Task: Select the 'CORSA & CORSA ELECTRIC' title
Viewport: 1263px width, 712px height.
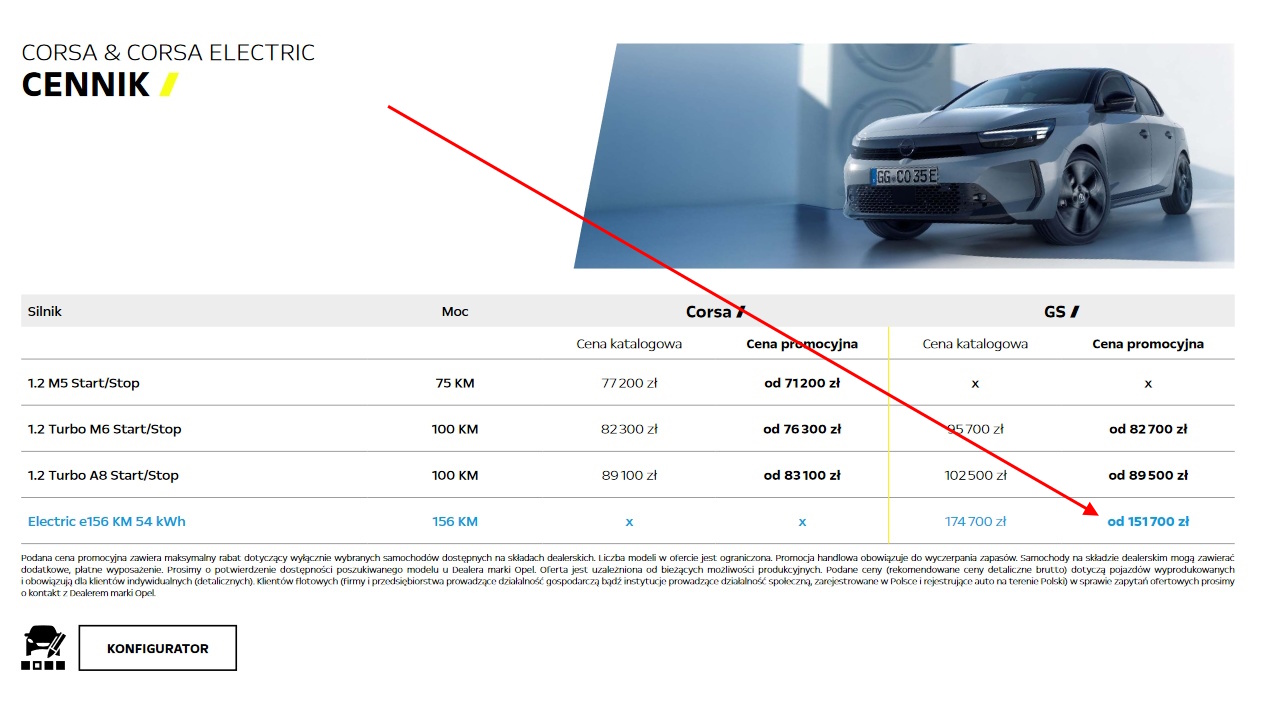Action: (x=168, y=52)
